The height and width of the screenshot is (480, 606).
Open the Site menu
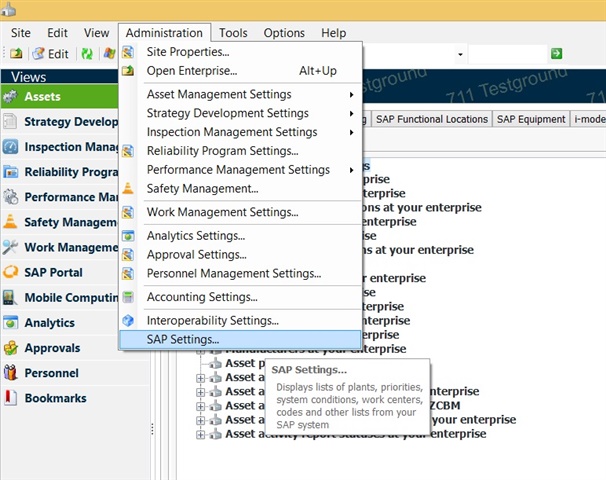(21, 33)
